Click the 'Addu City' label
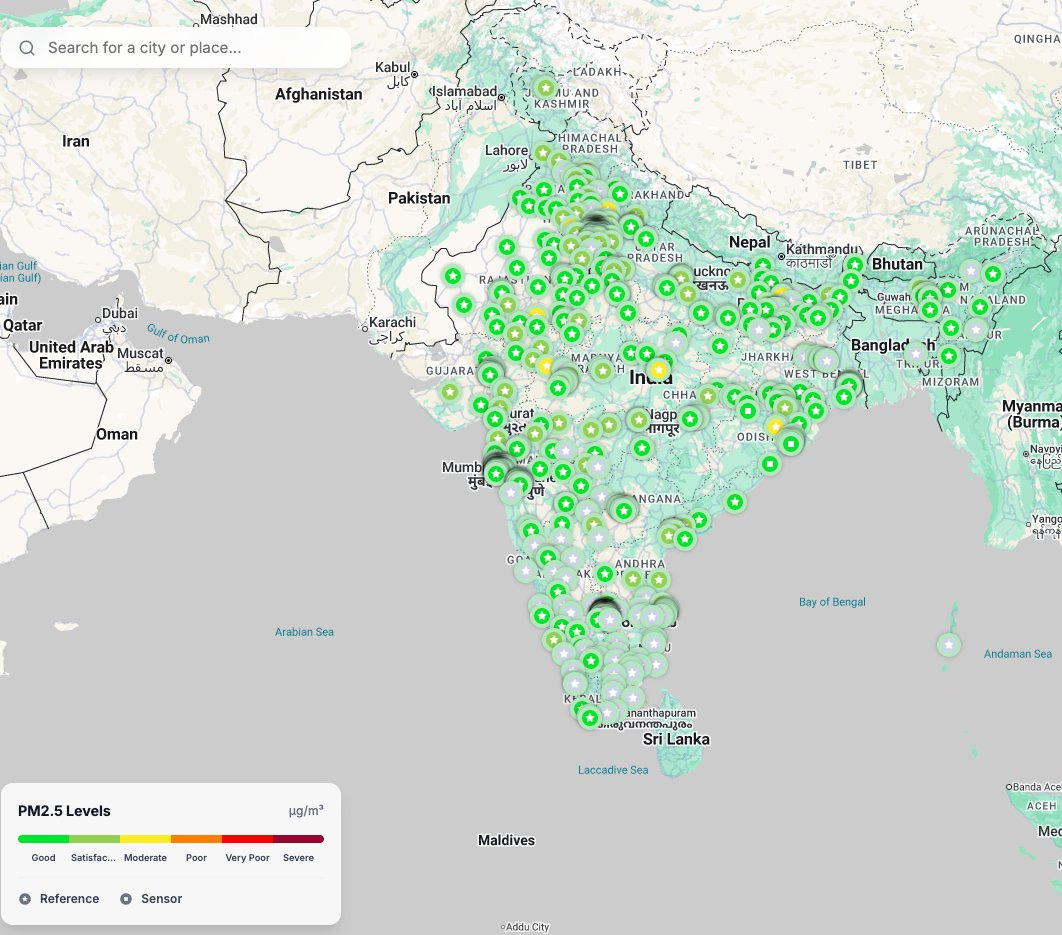1062x935 pixels. 527,927
